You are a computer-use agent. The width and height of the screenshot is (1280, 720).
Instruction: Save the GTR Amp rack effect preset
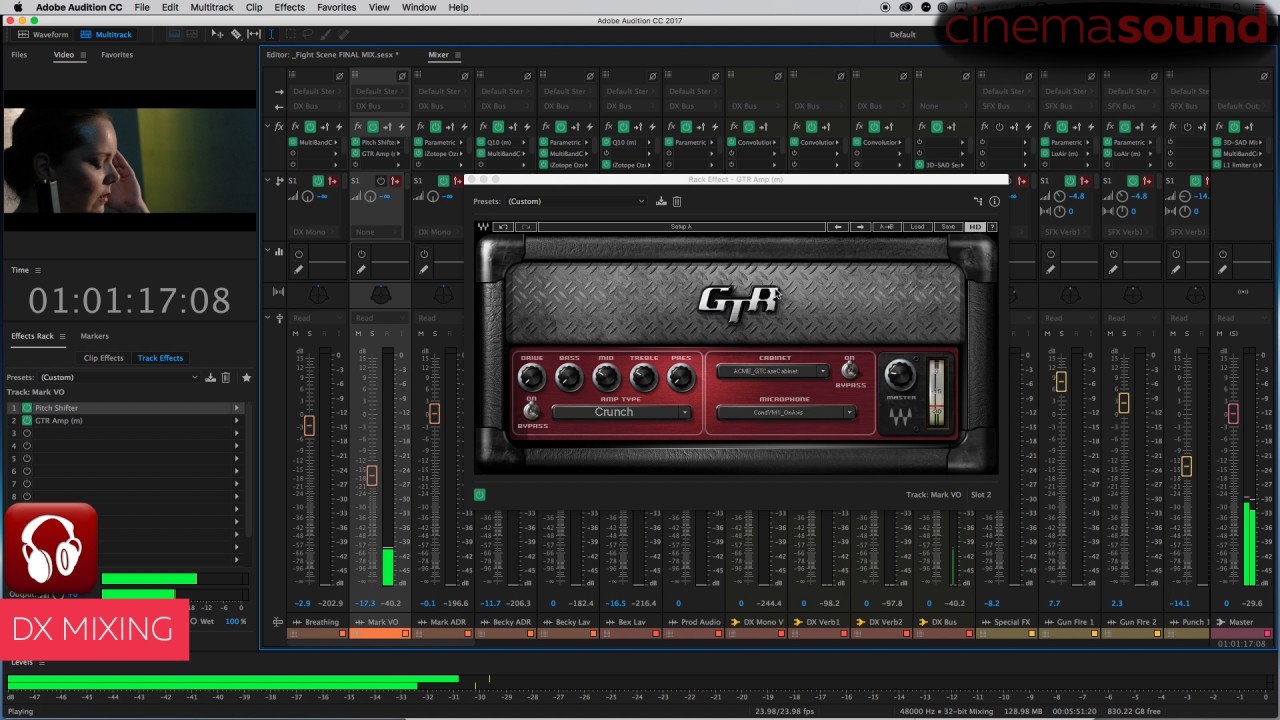tap(661, 202)
